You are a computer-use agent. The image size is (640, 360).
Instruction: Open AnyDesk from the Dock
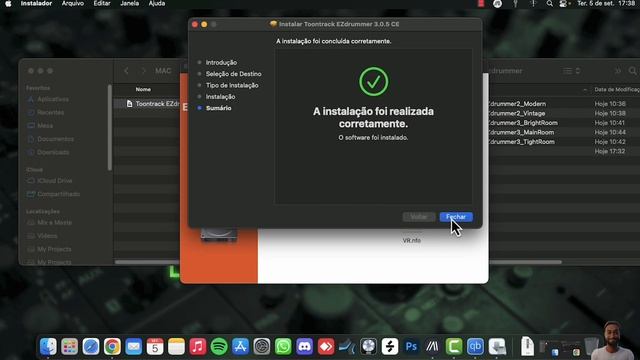(x=326, y=347)
